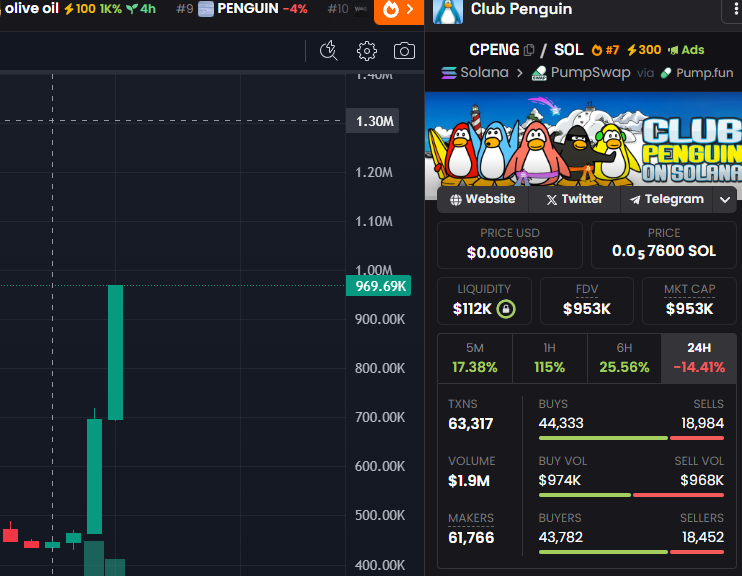The image size is (742, 576).
Task: Open the #9 PENGUIN trending token
Action: pyautogui.click(x=242, y=9)
